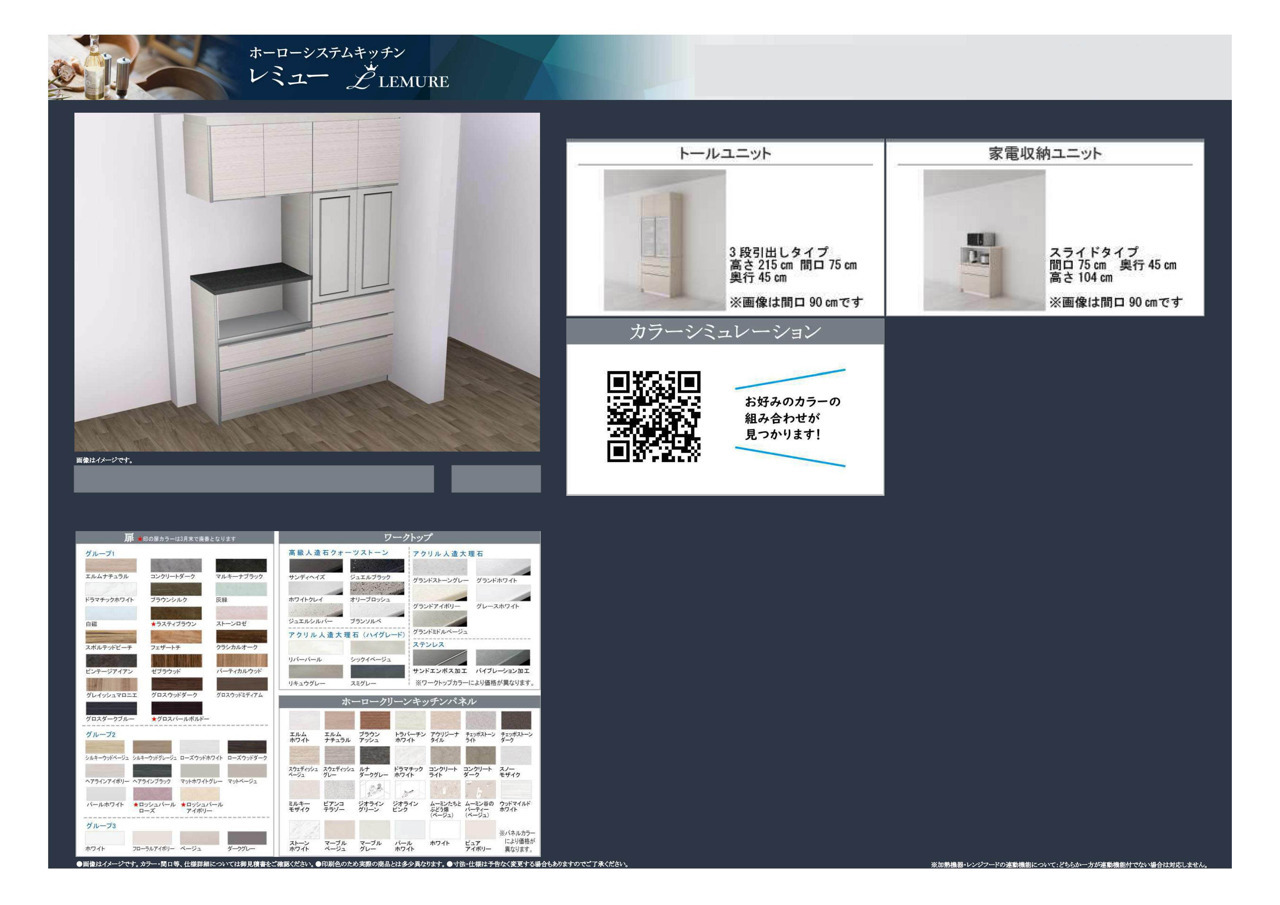1280x905 pixels.
Task: Pick the スポルテッドビーチ door swatch
Action: click(111, 636)
